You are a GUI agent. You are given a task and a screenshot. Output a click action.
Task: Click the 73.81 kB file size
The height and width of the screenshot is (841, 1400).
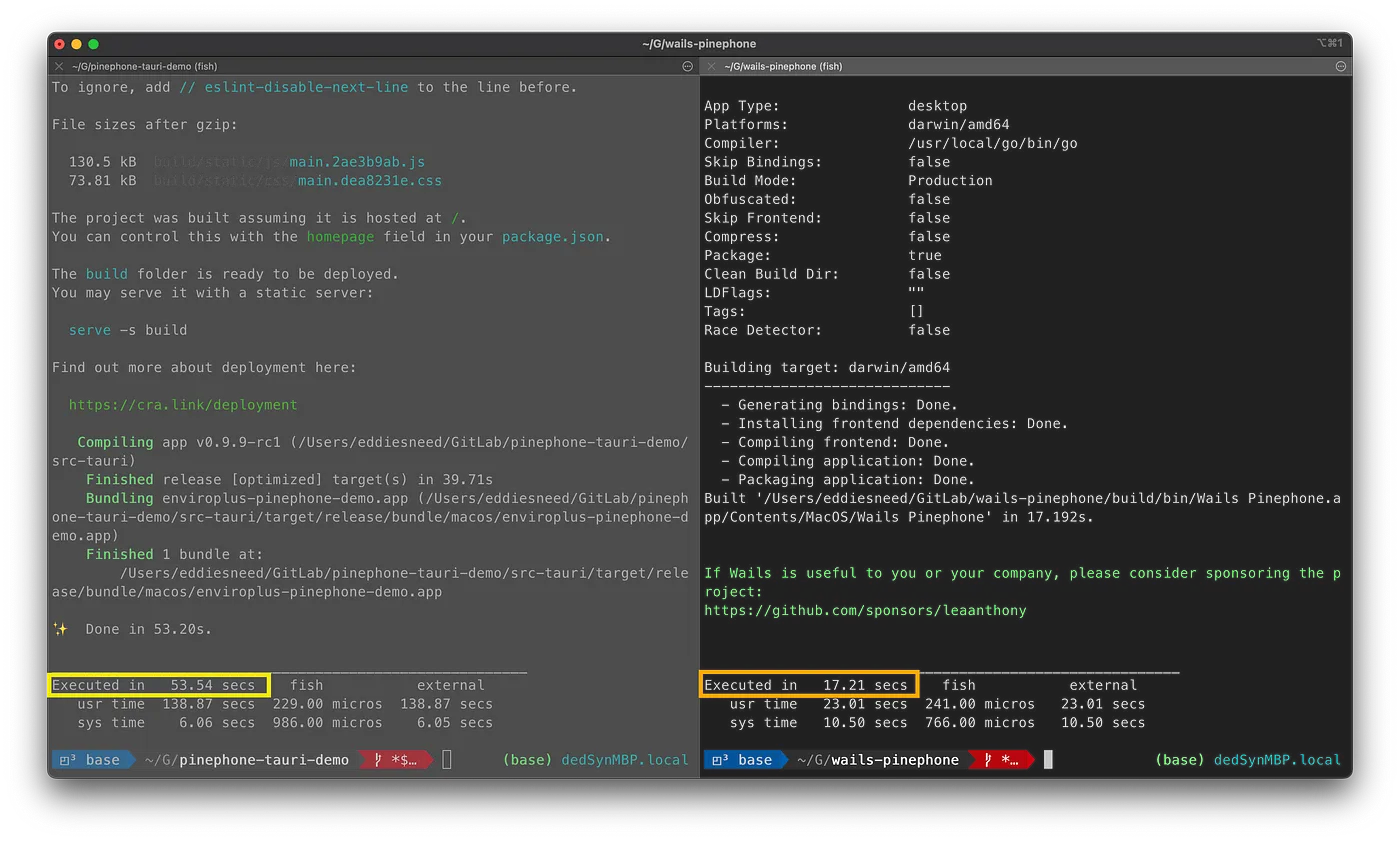click(x=103, y=181)
